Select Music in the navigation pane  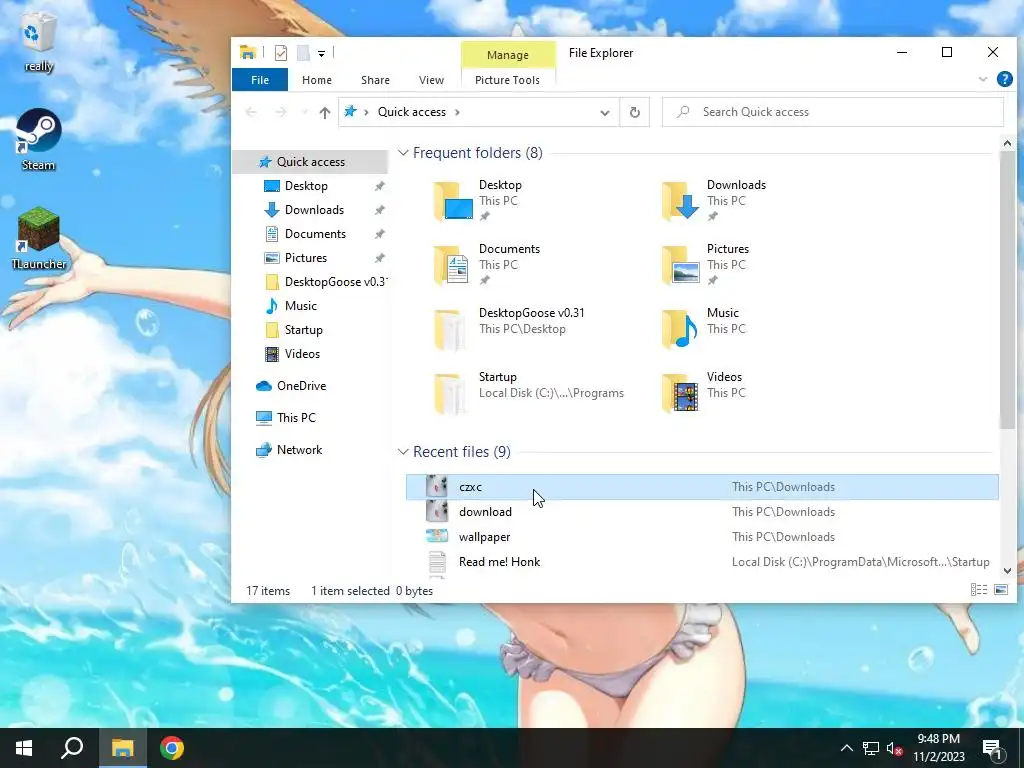pyautogui.click(x=300, y=306)
